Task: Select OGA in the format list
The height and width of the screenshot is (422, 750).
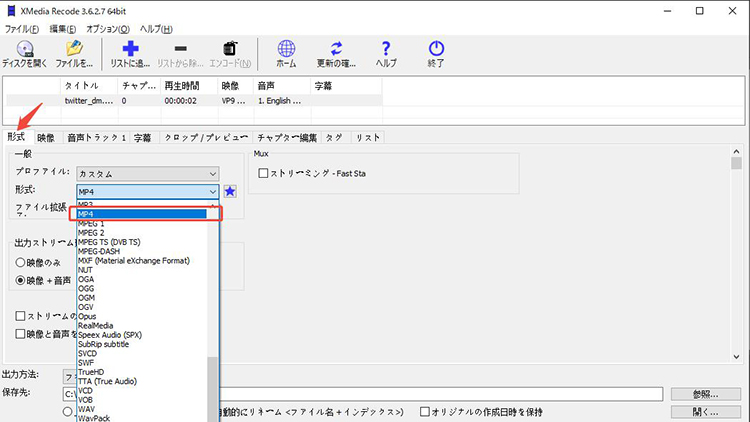Action: pos(142,279)
